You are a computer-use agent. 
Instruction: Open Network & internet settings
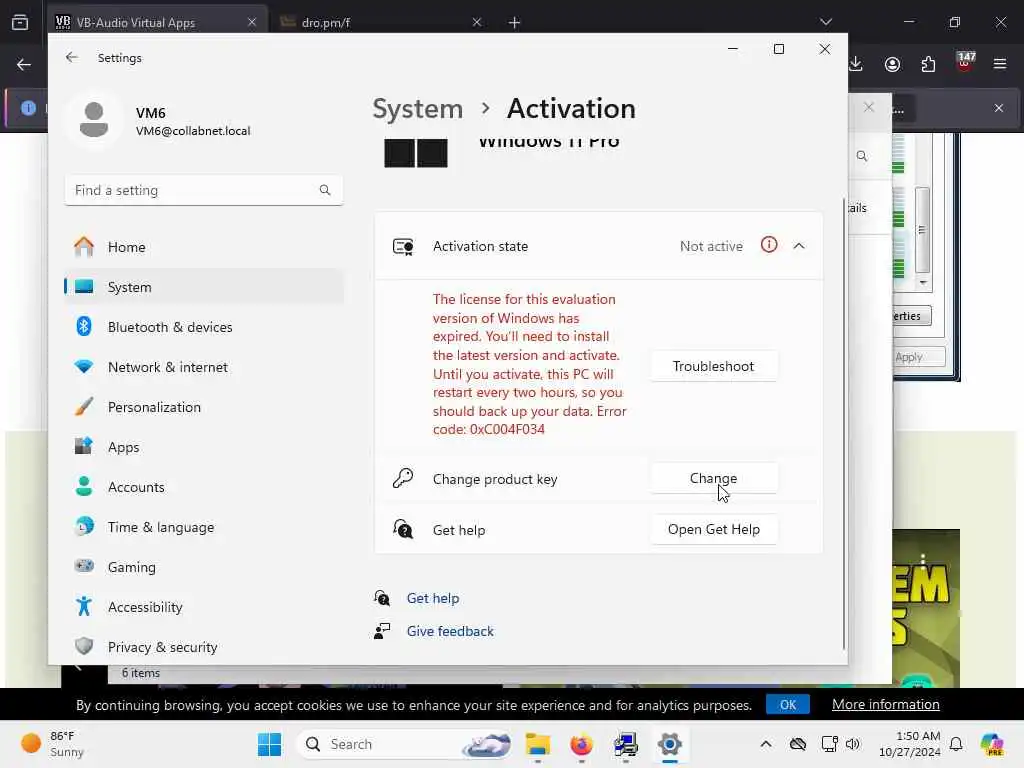pyautogui.click(x=204, y=367)
